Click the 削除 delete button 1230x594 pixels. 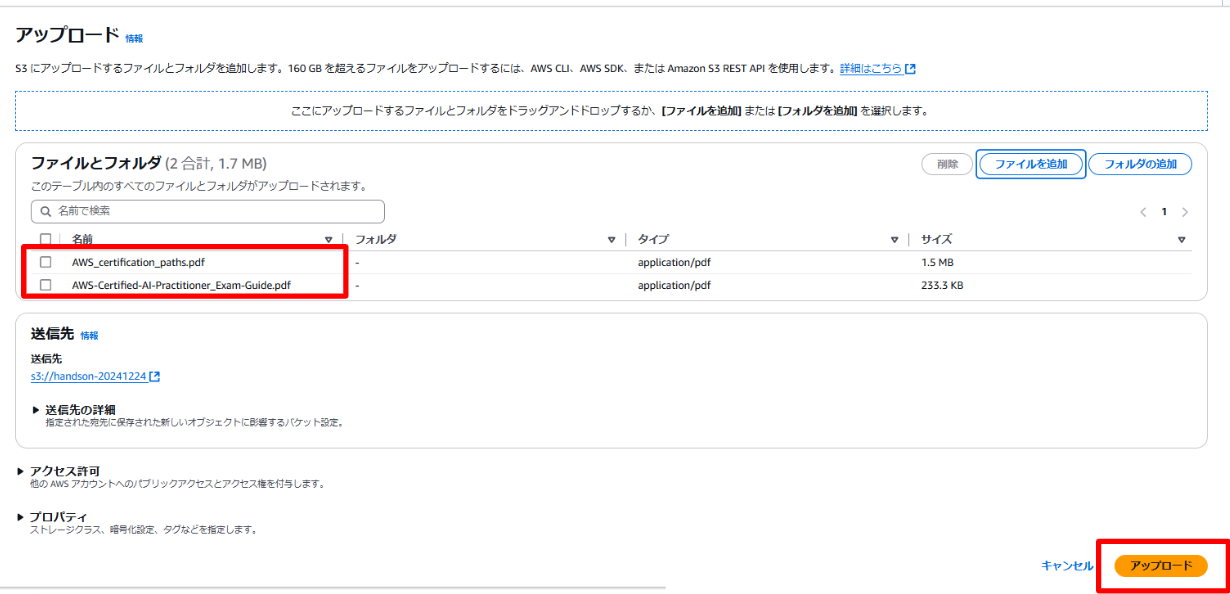[x=947, y=164]
